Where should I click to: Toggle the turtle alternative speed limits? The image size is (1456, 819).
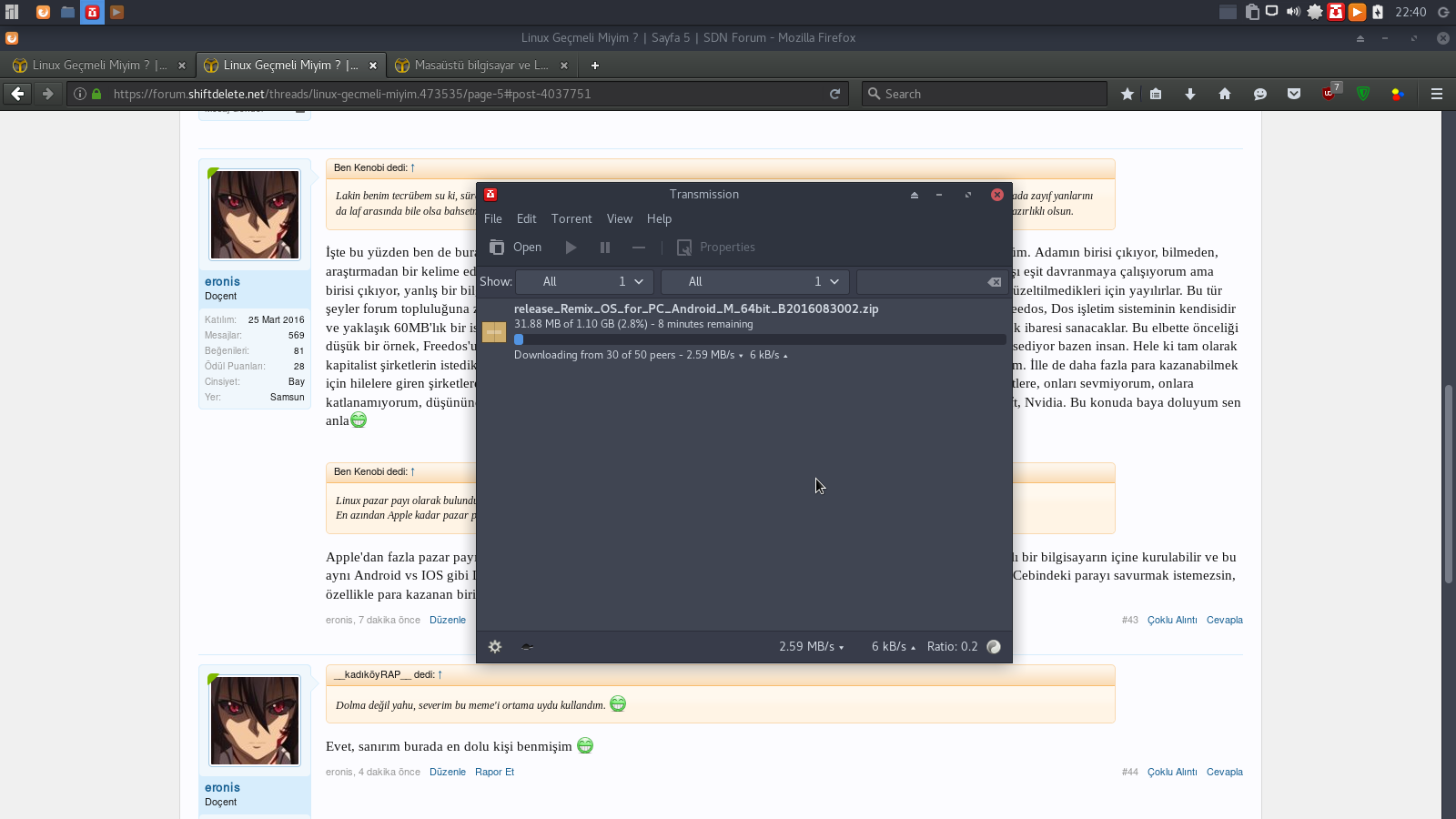527,647
